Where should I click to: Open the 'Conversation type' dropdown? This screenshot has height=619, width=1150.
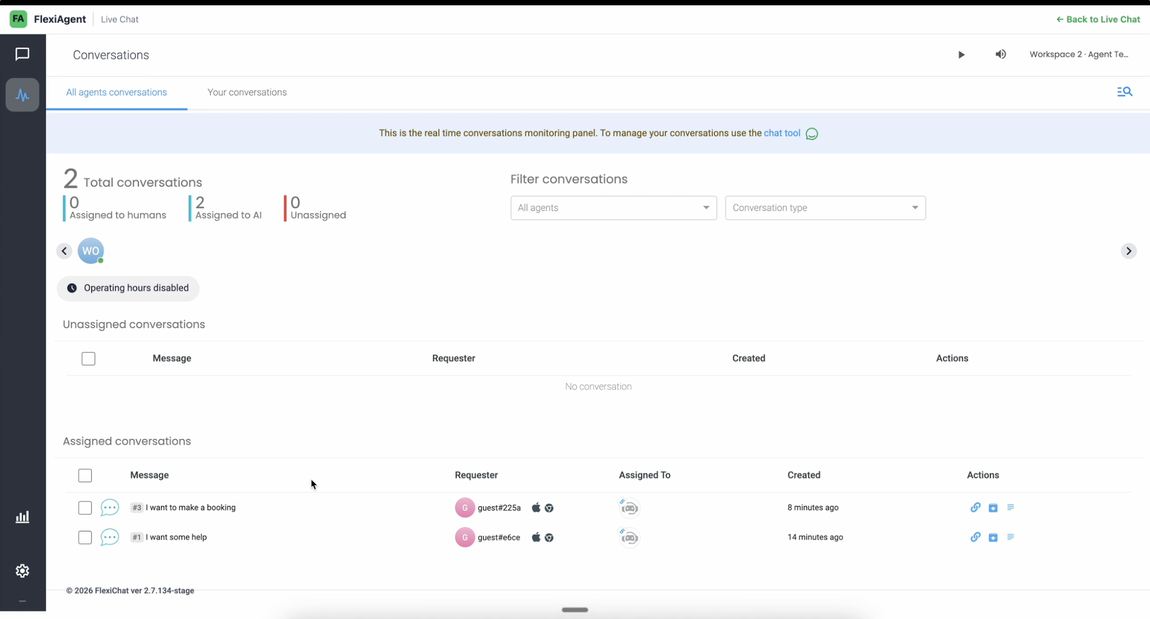pyautogui.click(x=825, y=208)
